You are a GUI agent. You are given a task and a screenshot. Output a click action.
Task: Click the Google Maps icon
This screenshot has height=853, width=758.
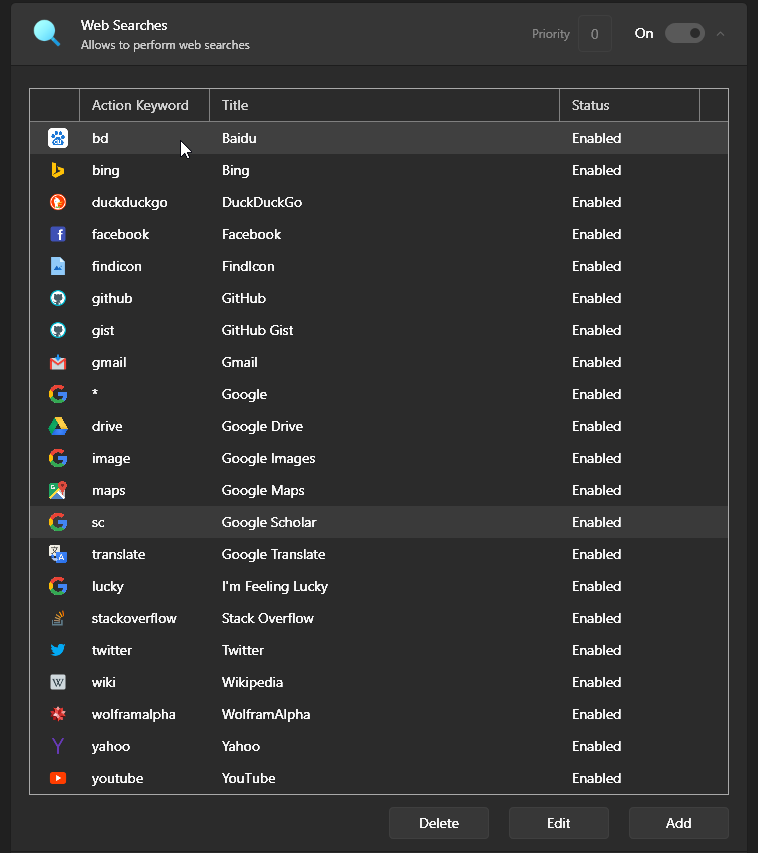(x=57, y=490)
